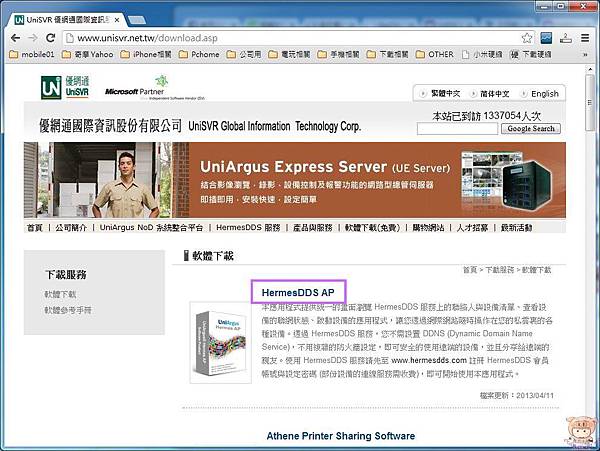Click 軟體下載 in the left sidebar
The width and height of the screenshot is (600, 451).
click(60, 294)
